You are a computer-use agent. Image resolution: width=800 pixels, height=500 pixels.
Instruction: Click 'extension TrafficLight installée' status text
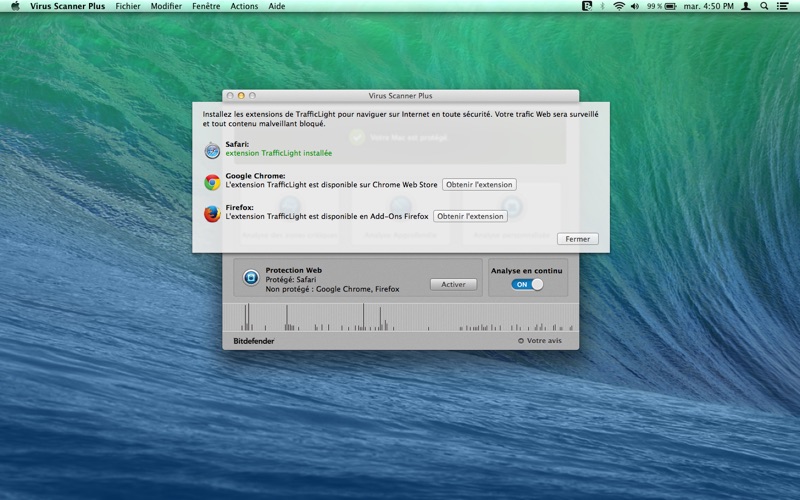[279, 153]
